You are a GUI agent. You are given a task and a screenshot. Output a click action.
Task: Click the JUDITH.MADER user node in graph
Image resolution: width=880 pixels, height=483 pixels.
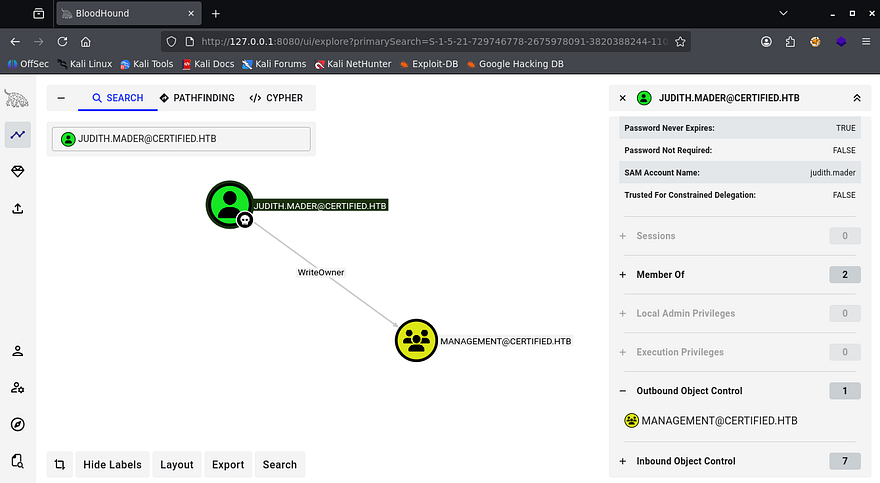tap(229, 204)
